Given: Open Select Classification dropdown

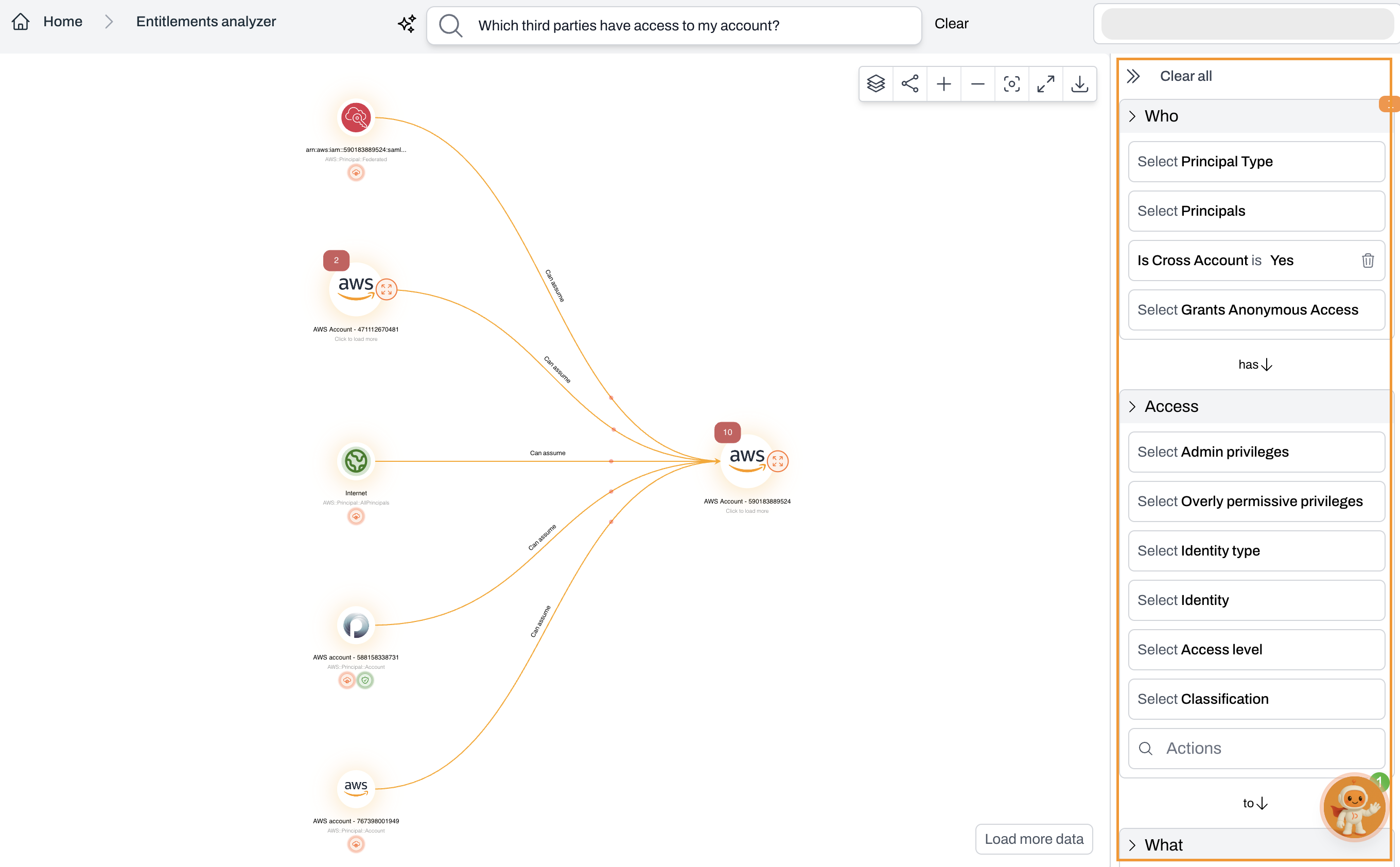Looking at the screenshot, I should (x=1256, y=699).
